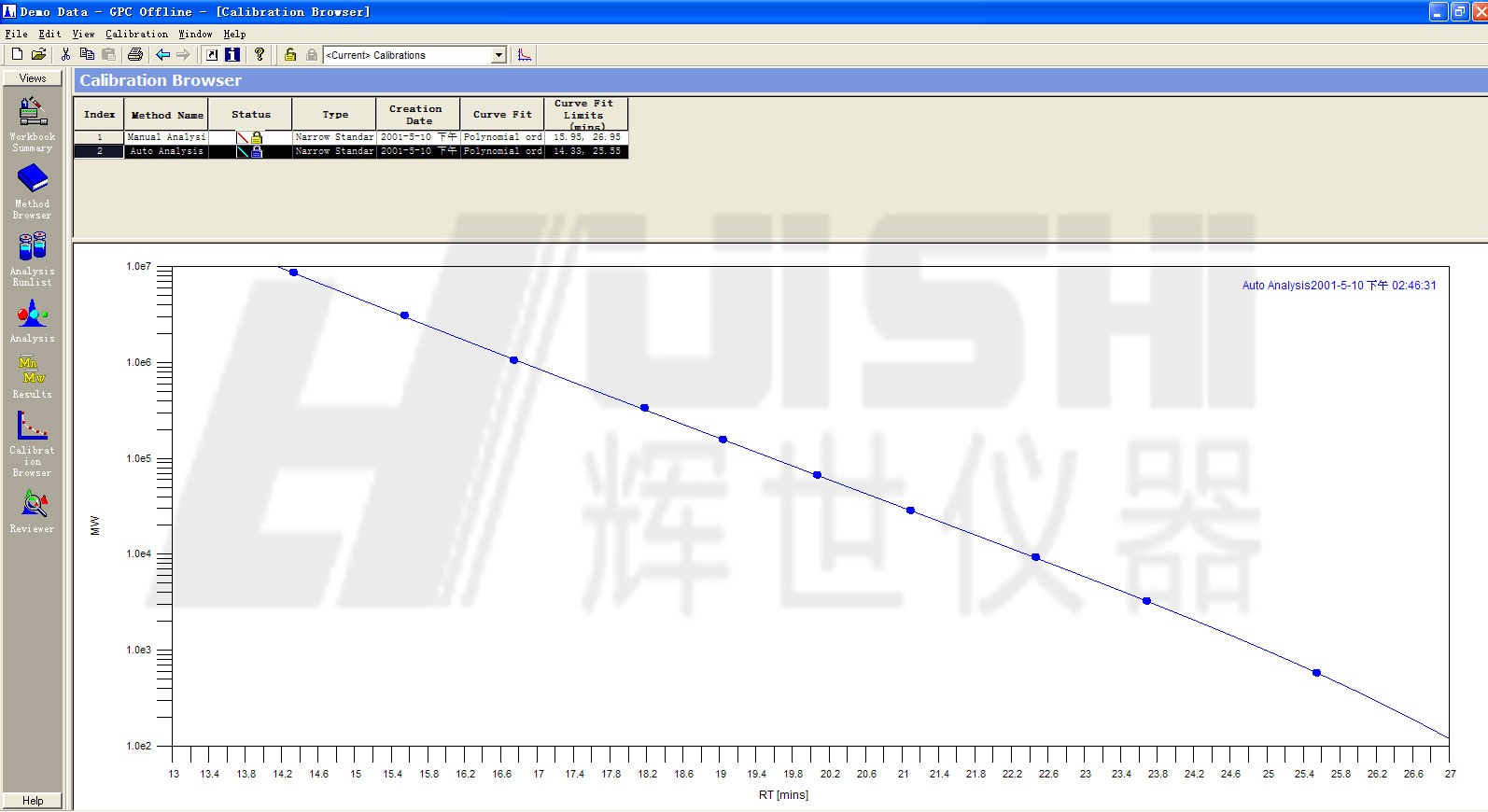Image resolution: width=1488 pixels, height=812 pixels.
Task: Open the Calibration menu
Action: 136,34
